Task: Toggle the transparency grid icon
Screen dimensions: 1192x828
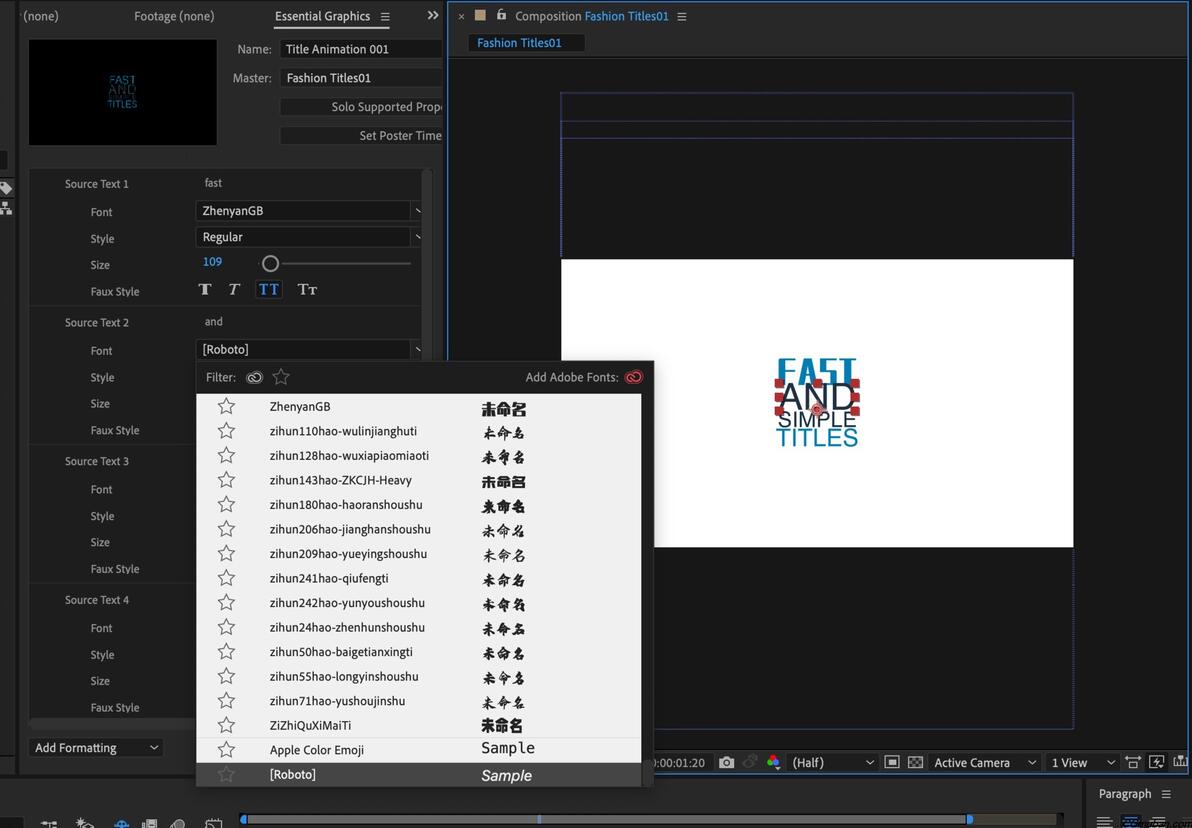Action: (x=915, y=762)
